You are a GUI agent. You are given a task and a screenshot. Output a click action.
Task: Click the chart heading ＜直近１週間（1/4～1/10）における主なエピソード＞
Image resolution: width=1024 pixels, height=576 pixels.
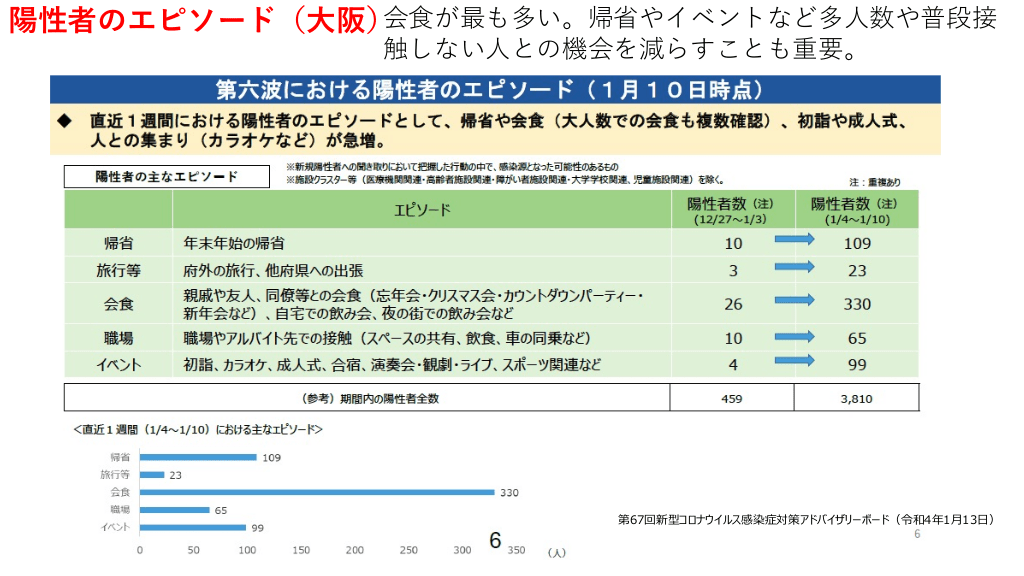(x=198, y=430)
